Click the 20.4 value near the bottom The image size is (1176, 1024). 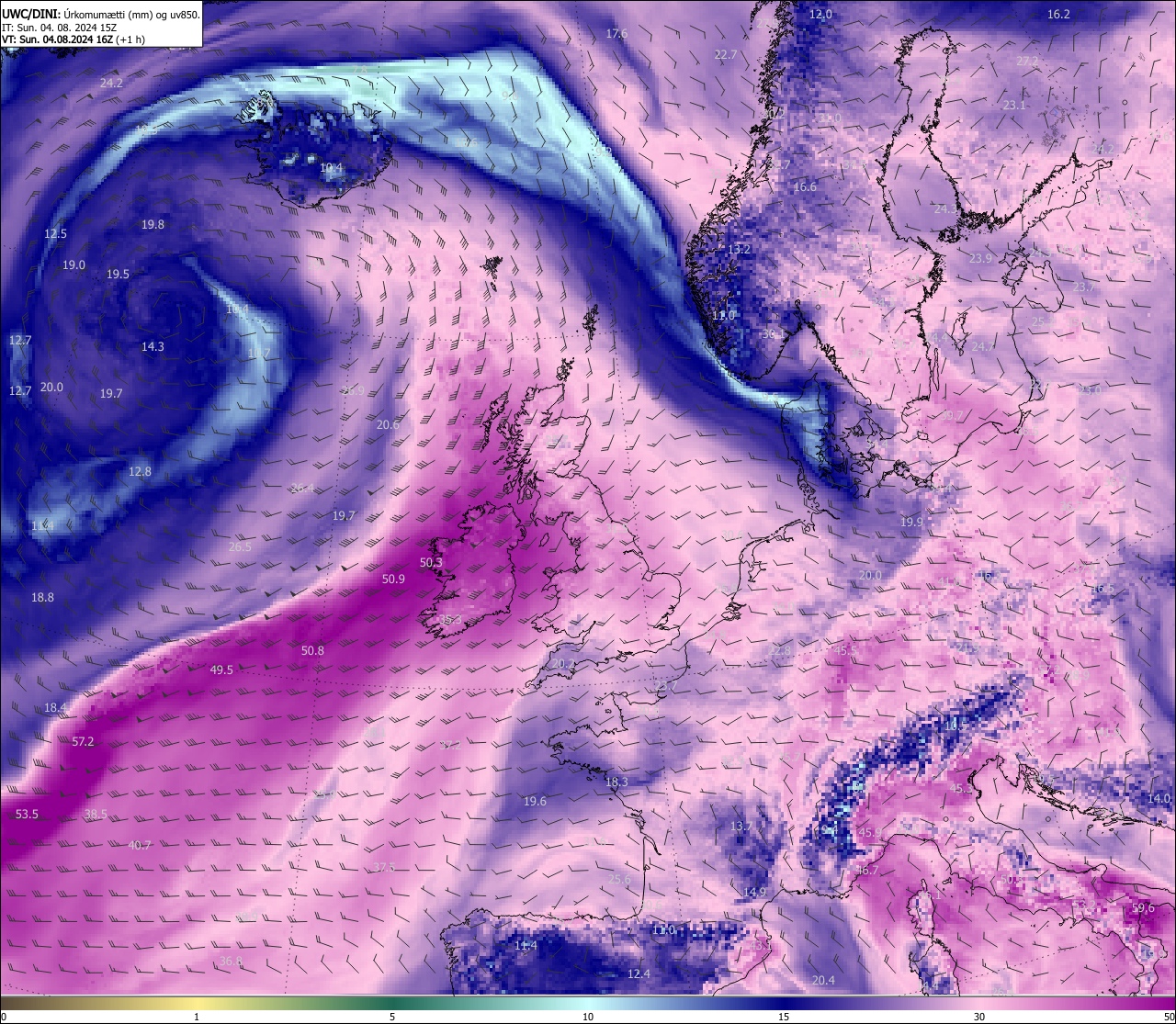(823, 980)
